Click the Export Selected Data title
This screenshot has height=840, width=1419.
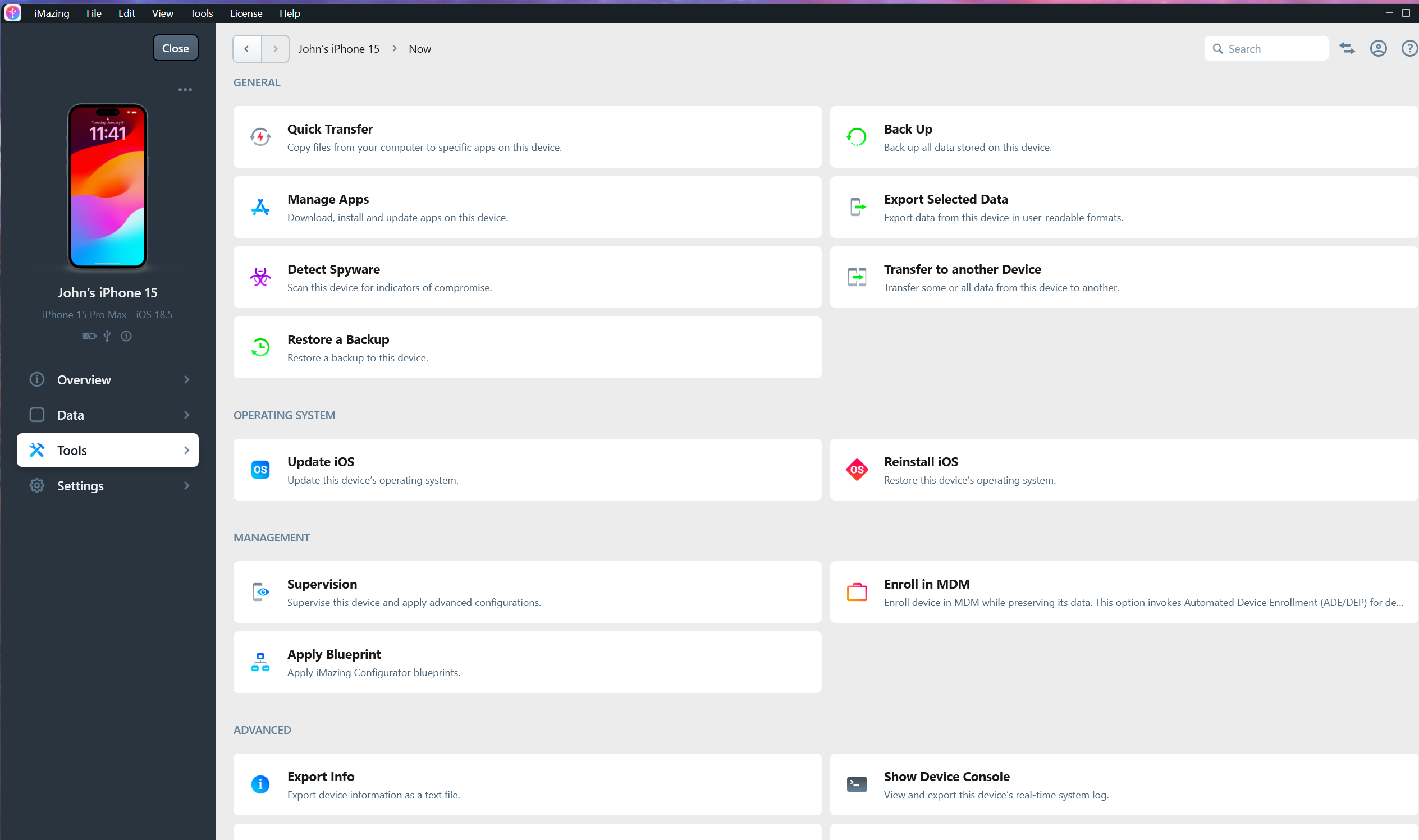(x=946, y=199)
